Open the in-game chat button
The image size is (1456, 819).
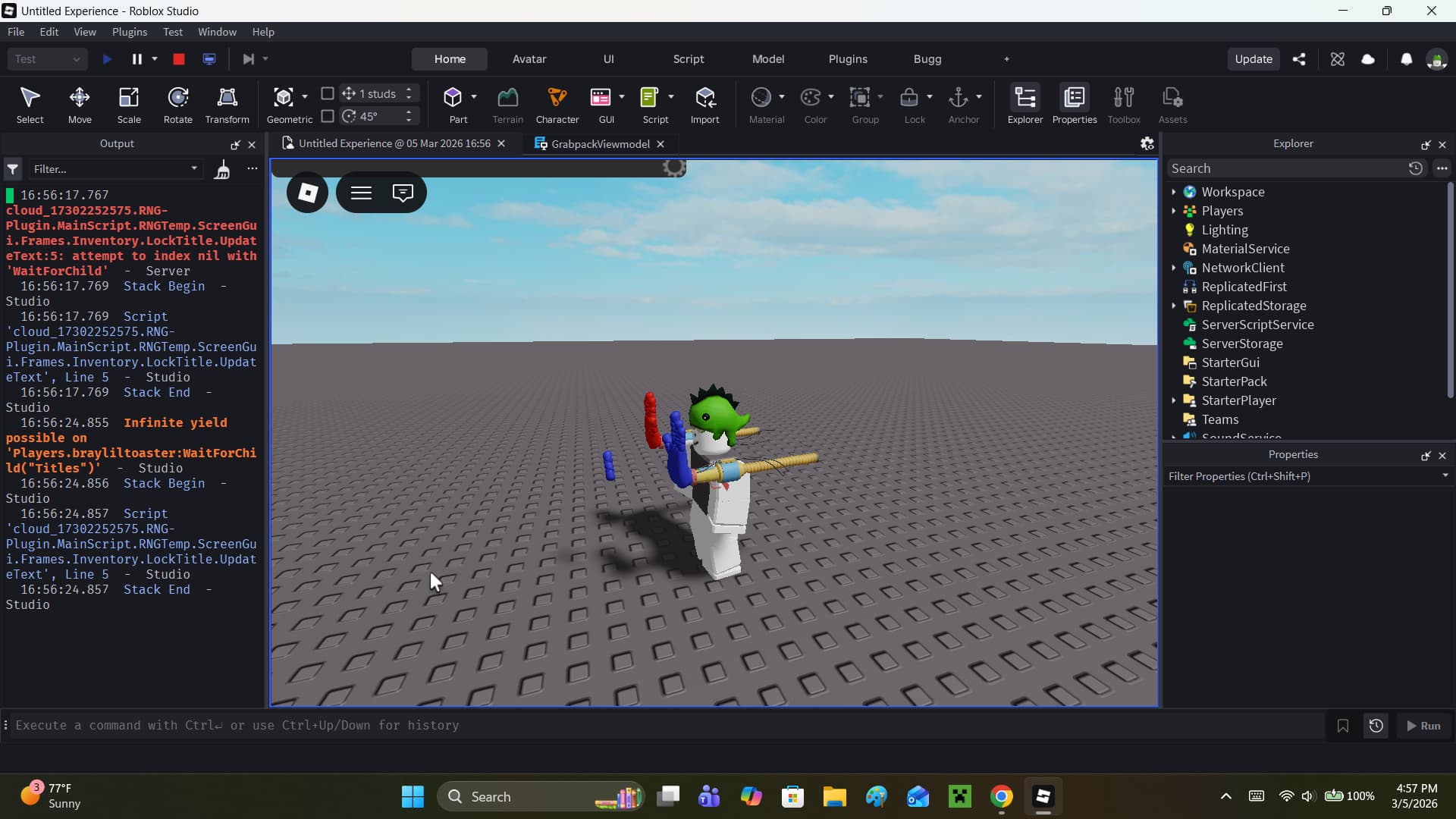click(403, 193)
